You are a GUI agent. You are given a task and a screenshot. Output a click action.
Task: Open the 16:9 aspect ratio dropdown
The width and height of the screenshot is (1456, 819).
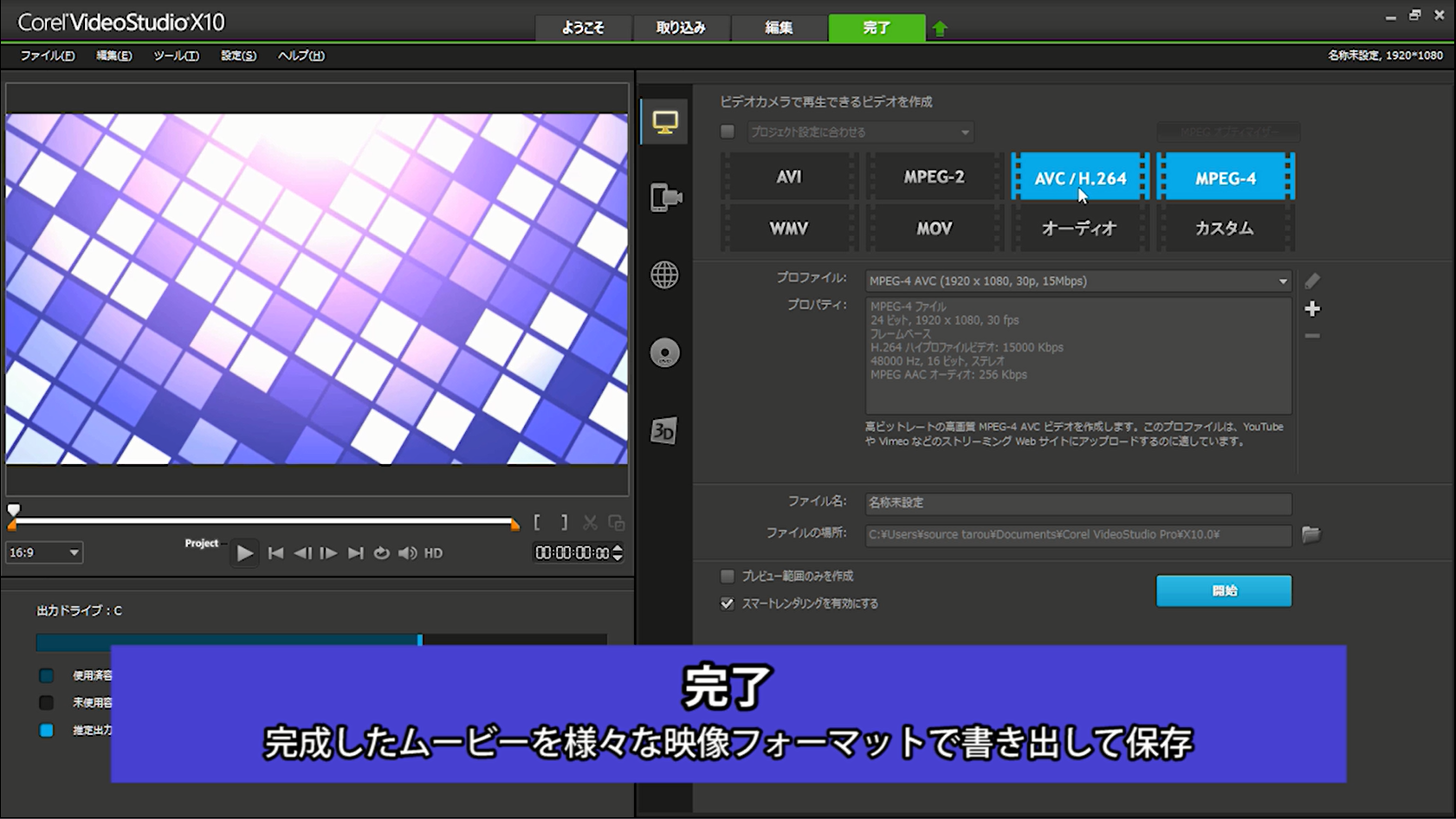point(43,552)
